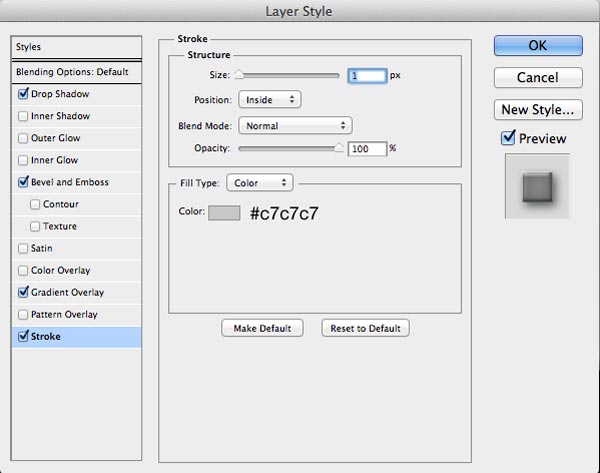The width and height of the screenshot is (600, 473).
Task: Open the Position dropdown set to Inside
Action: 270,99
